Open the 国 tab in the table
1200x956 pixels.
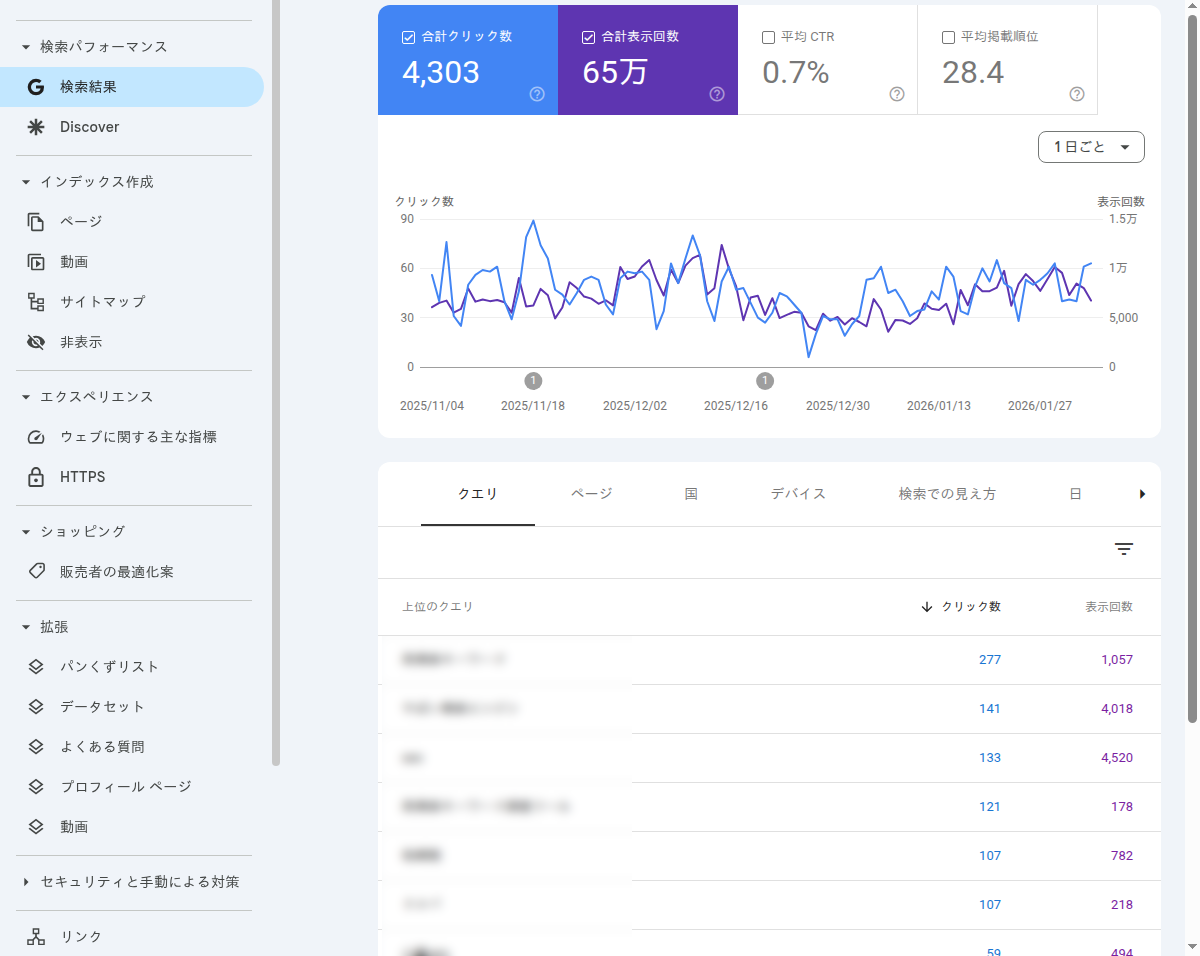pos(691,493)
